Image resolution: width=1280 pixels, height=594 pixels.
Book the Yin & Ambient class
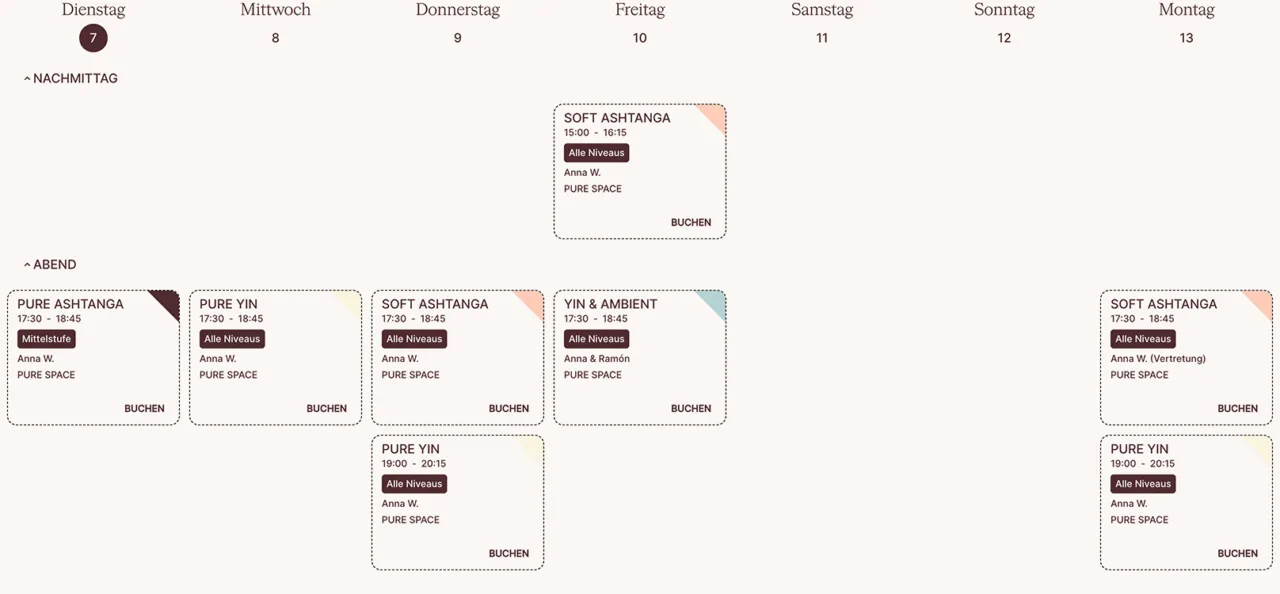pyautogui.click(x=691, y=408)
